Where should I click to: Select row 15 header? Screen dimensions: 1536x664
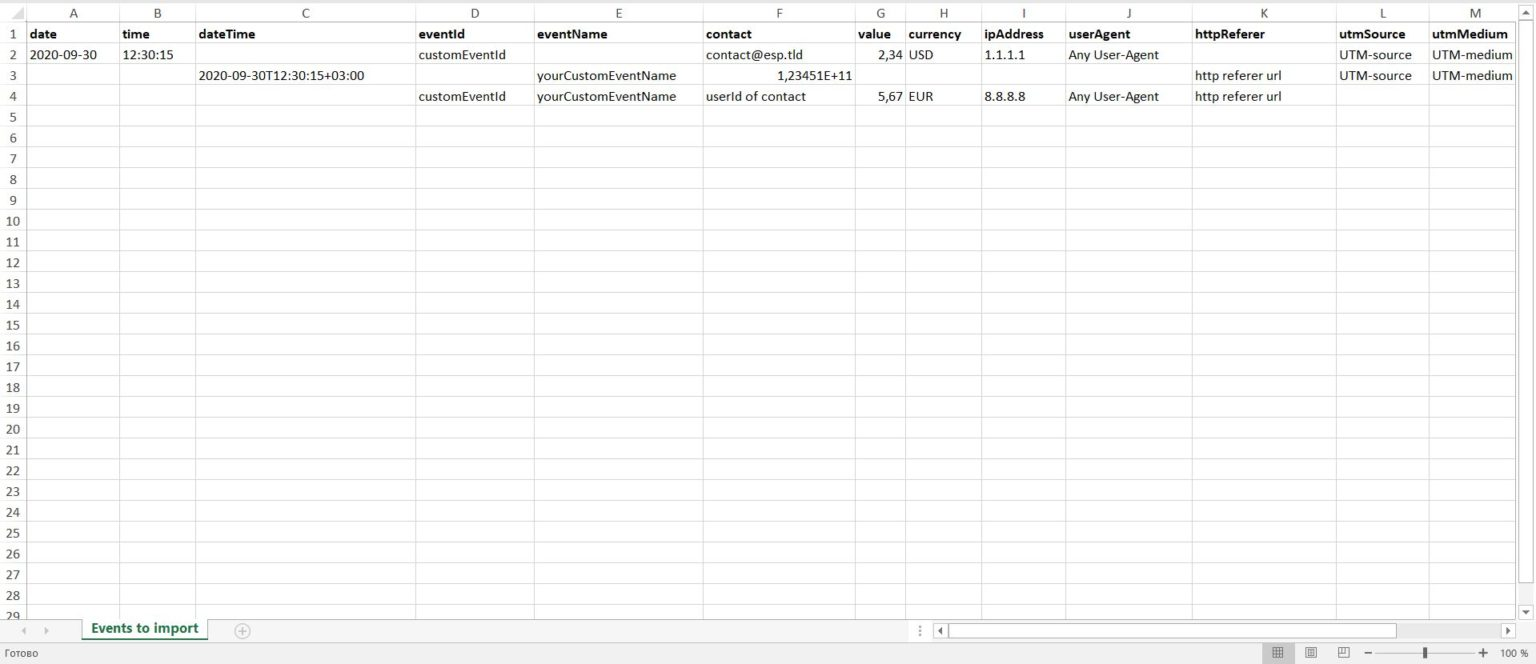pyautogui.click(x=13, y=325)
